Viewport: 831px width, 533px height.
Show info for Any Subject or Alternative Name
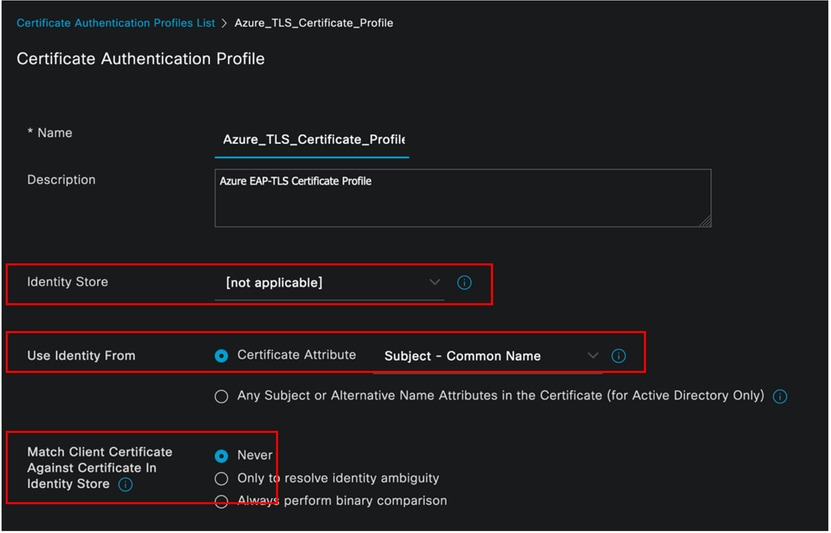click(x=780, y=396)
